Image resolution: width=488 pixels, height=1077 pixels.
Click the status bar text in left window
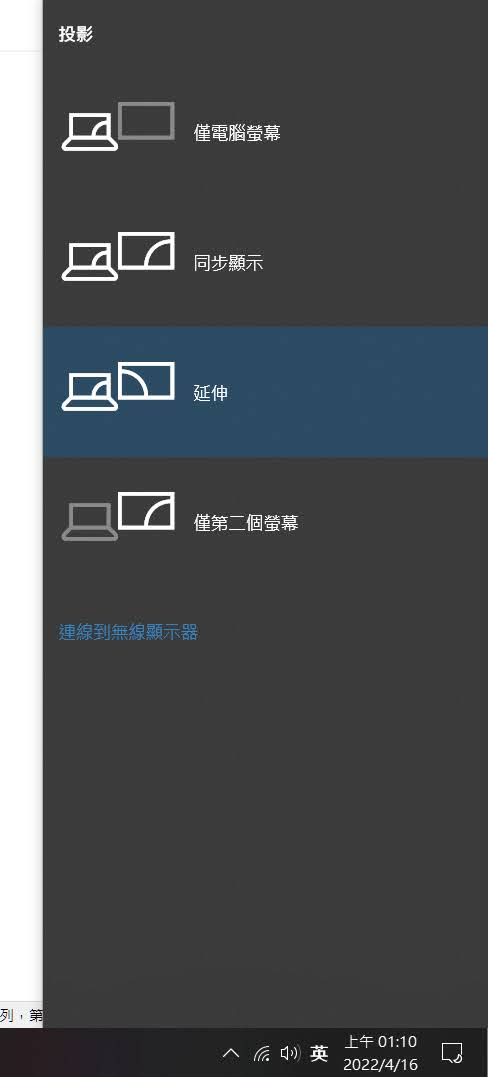21,1016
